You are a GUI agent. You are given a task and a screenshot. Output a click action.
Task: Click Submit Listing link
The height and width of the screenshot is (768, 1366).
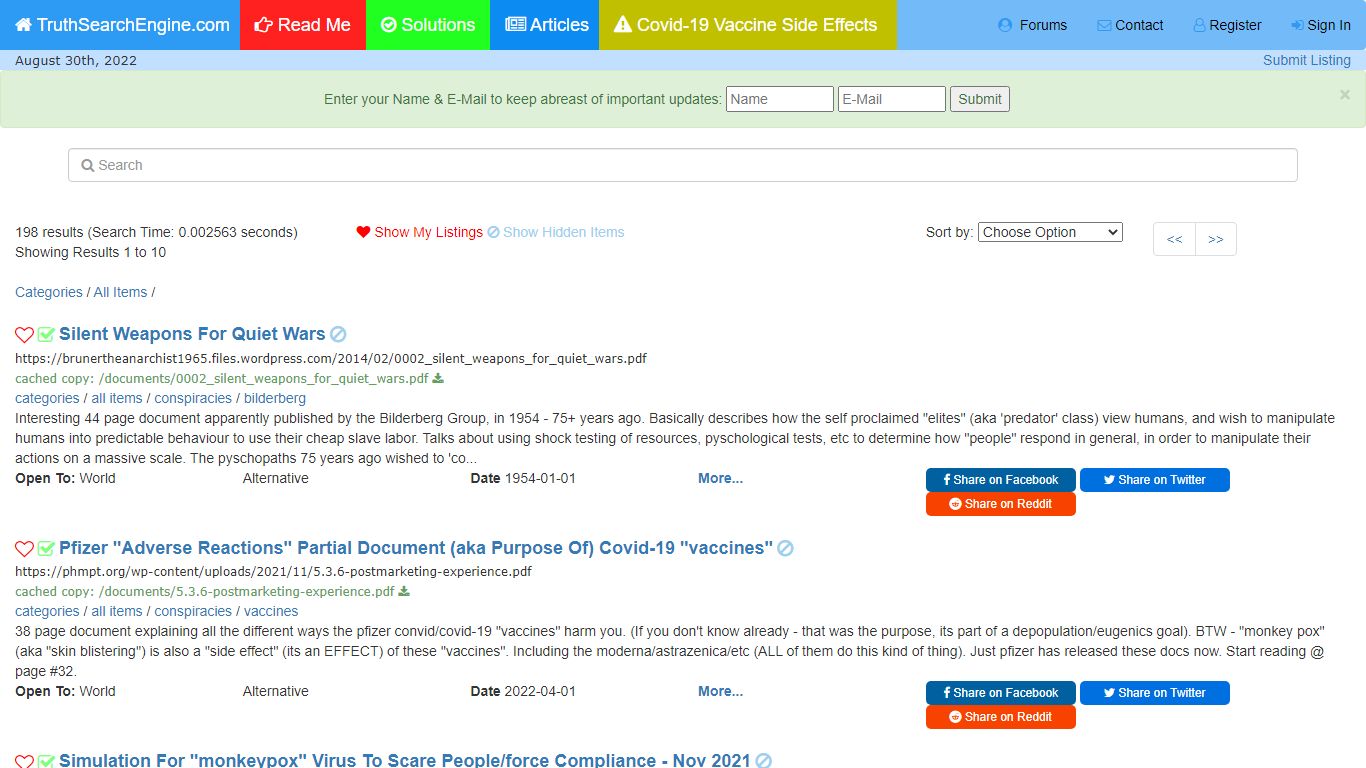pos(1306,60)
